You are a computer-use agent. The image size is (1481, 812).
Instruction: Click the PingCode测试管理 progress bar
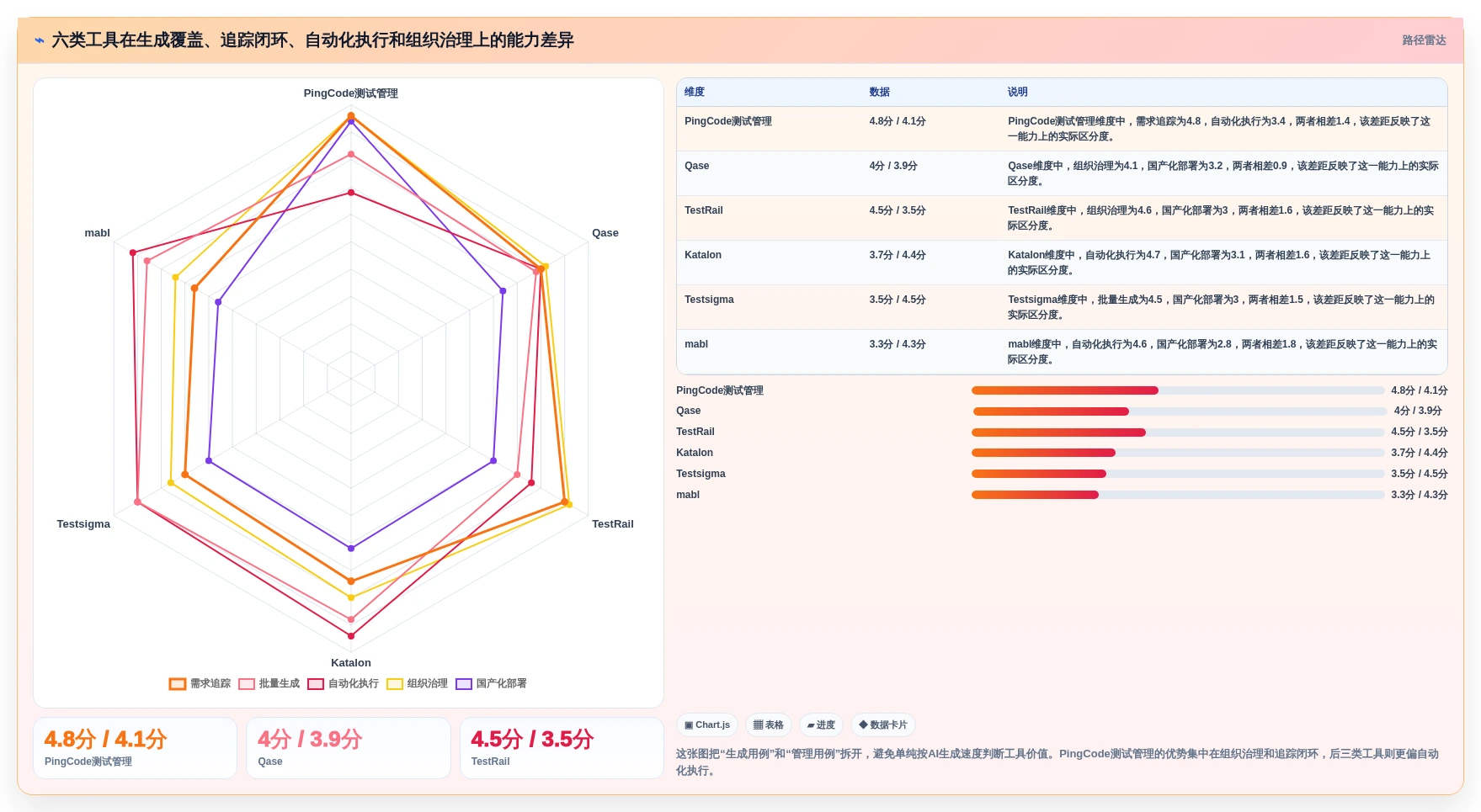pos(1178,390)
